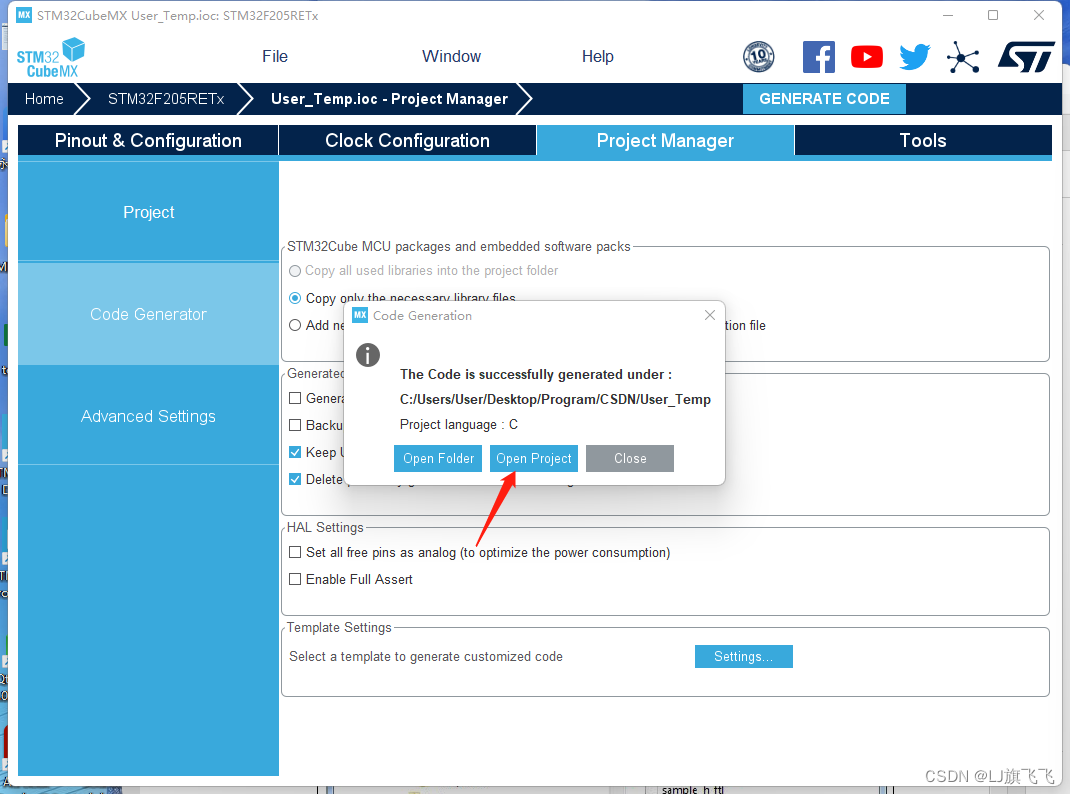Minimize the STM32CubeMX window
This screenshot has width=1070, height=794.
tap(948, 15)
